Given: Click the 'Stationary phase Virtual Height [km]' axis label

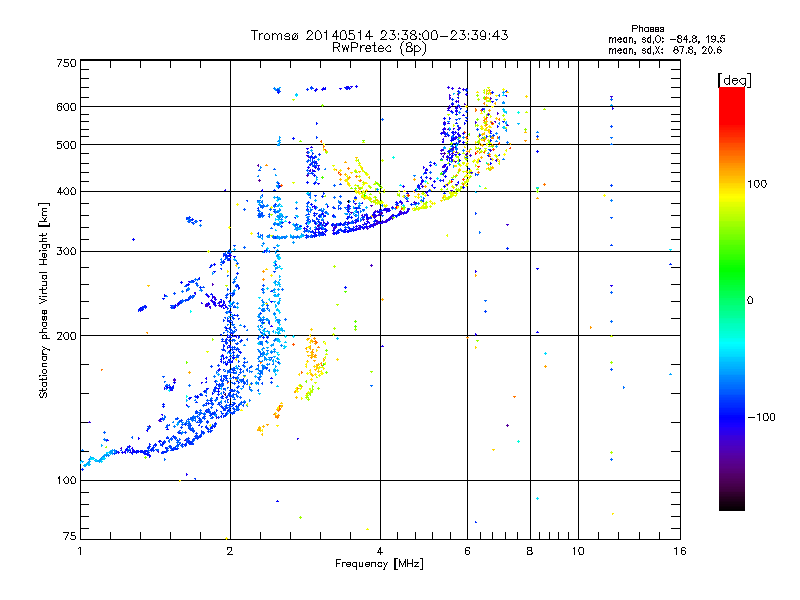Looking at the screenshot, I should point(43,301).
